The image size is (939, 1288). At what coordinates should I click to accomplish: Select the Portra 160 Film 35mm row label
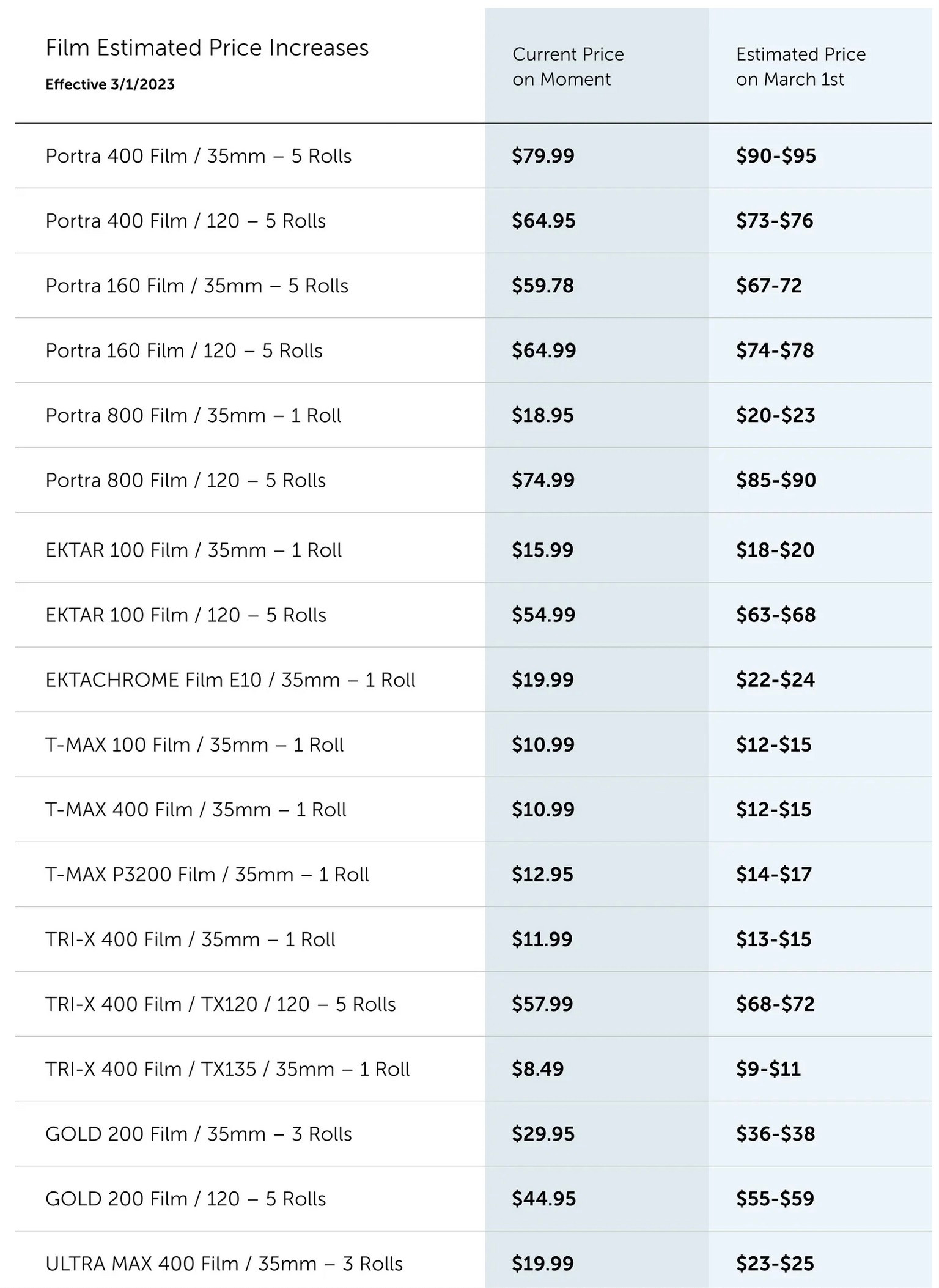(x=197, y=286)
